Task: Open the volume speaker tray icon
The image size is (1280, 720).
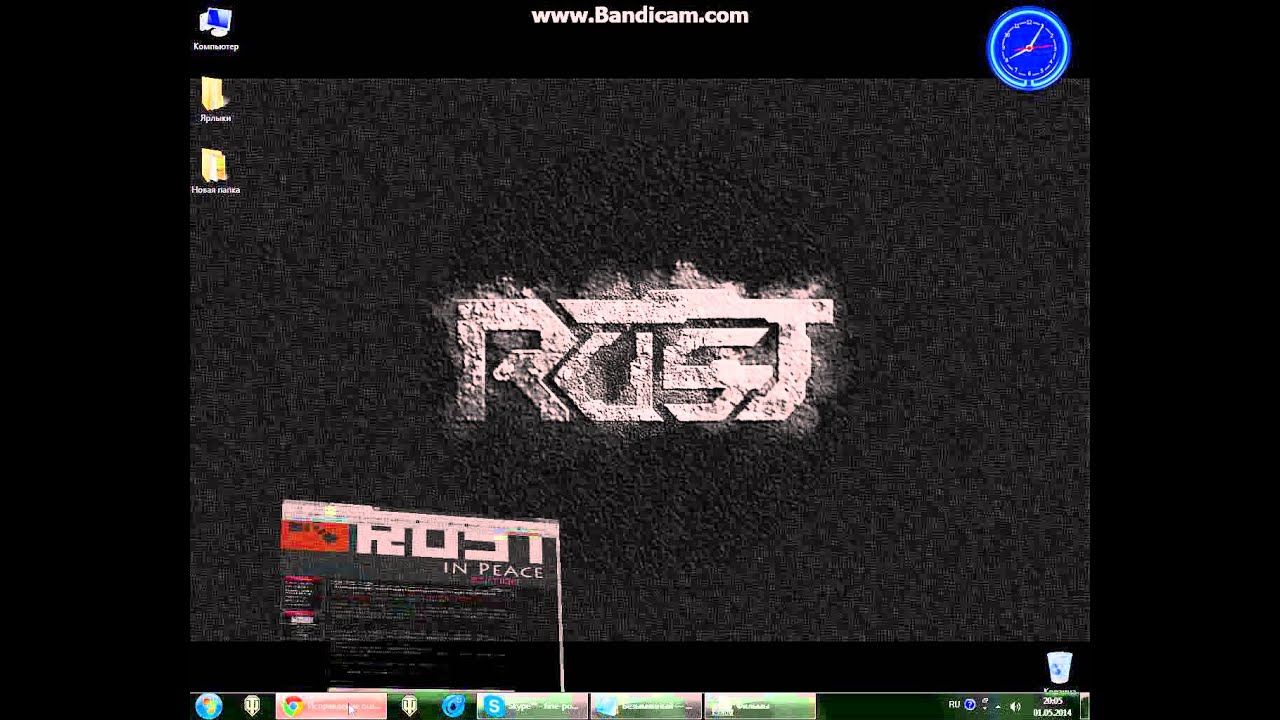Action: [x=1016, y=706]
